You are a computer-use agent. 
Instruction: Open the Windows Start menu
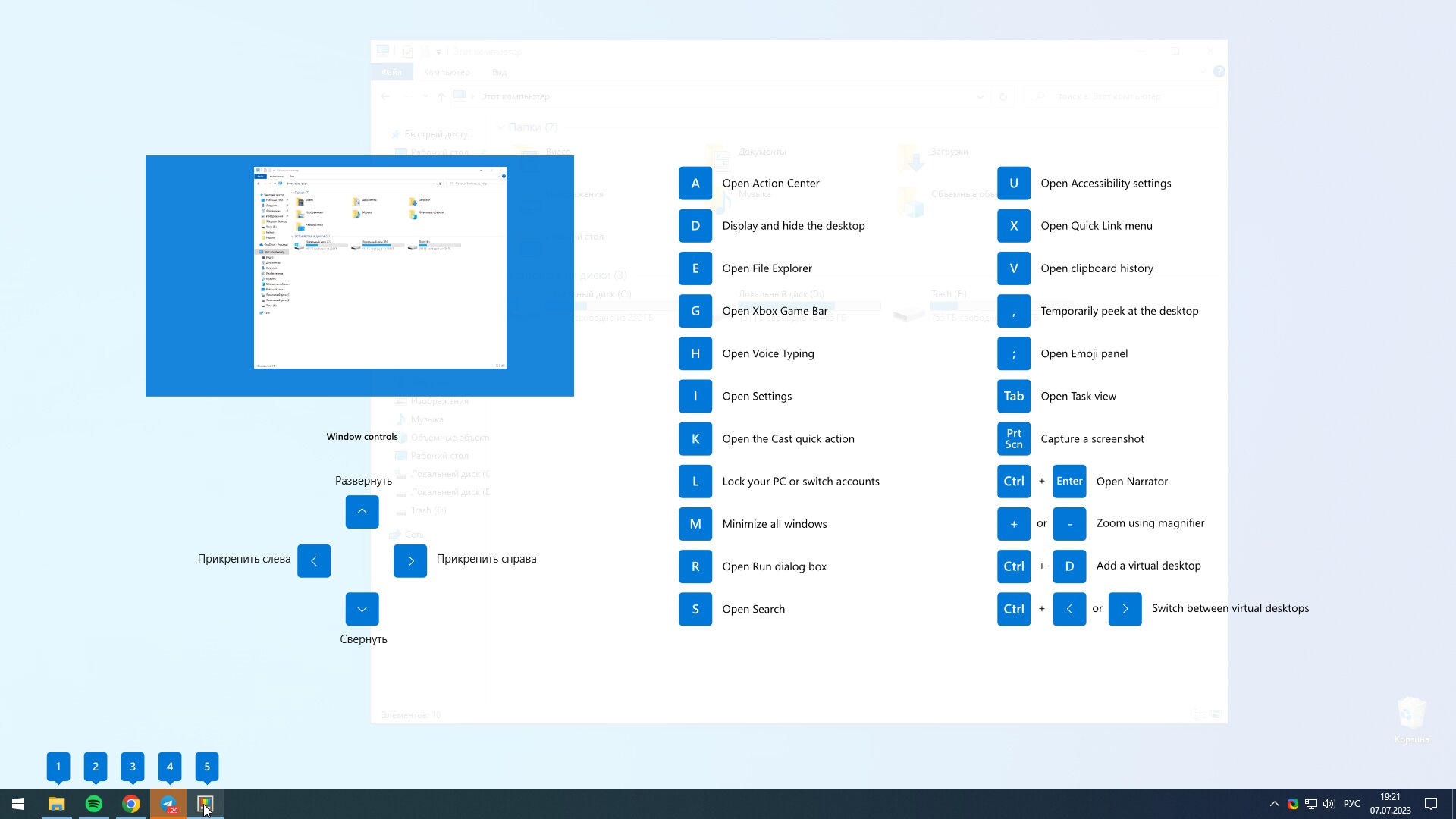click(x=18, y=804)
